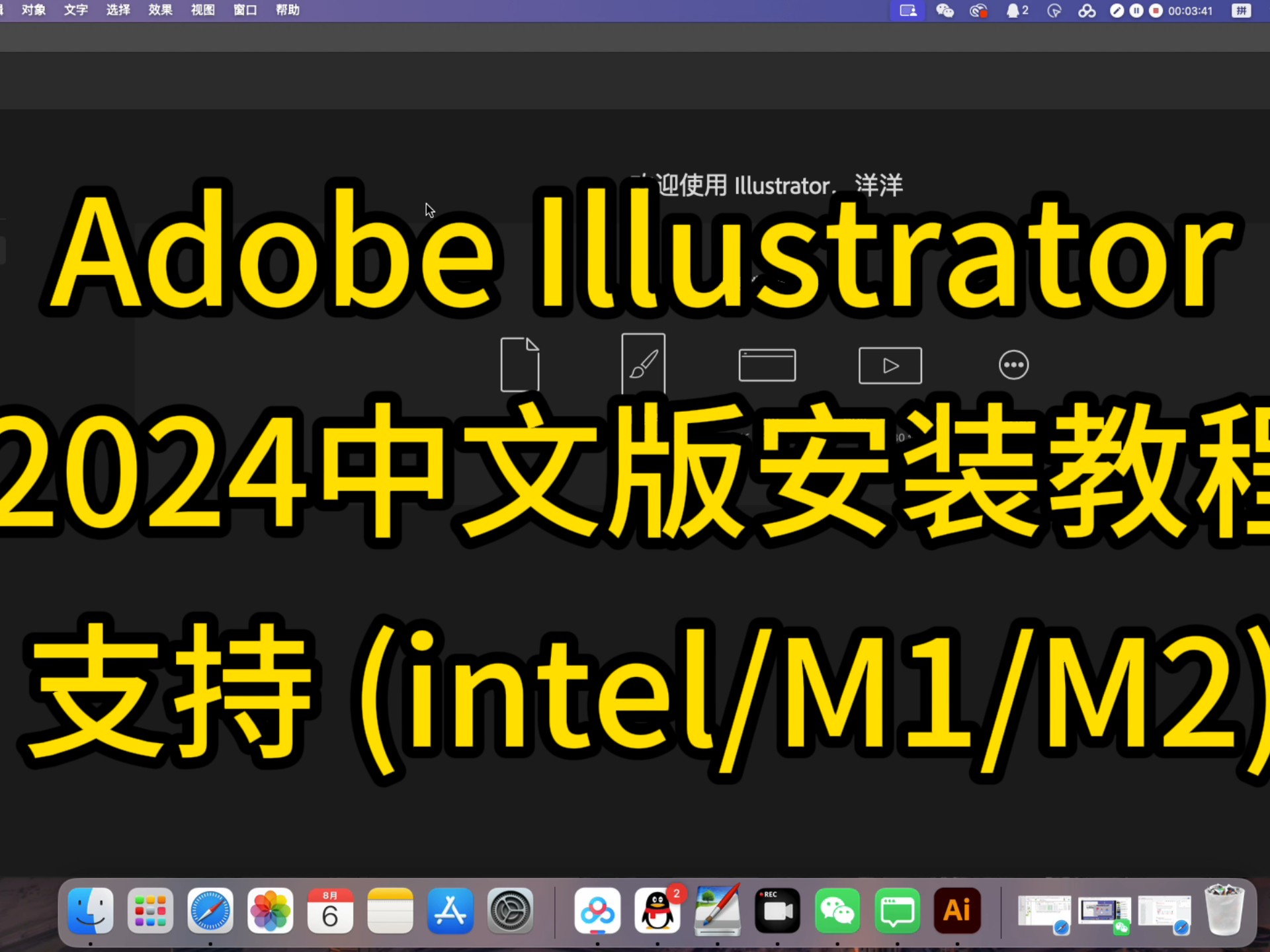1270x952 pixels.
Task: Click the Adobe Illustrator Ai Dock icon
Action: [957, 910]
